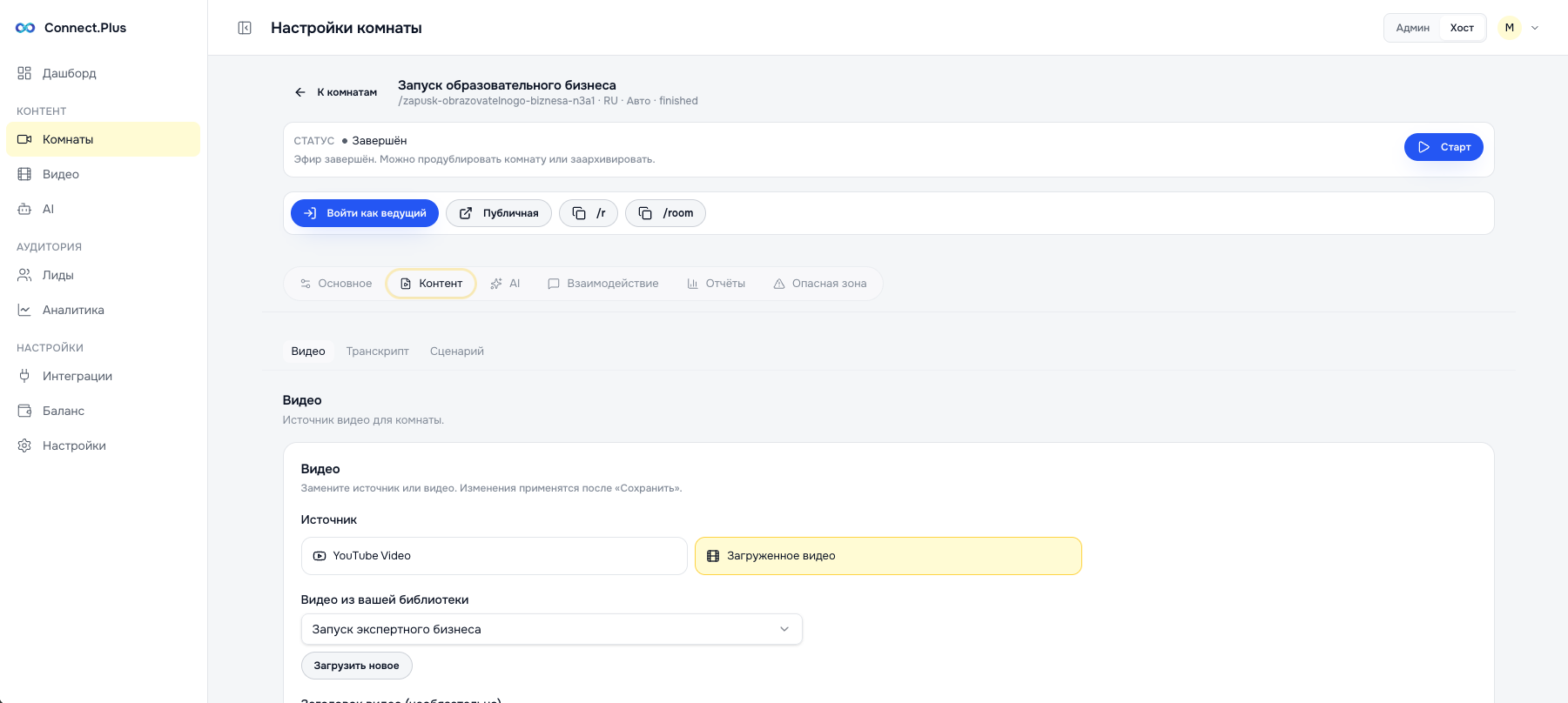The width and height of the screenshot is (1568, 703).
Task: Open Интеграции in the sidebar
Action: (104, 376)
